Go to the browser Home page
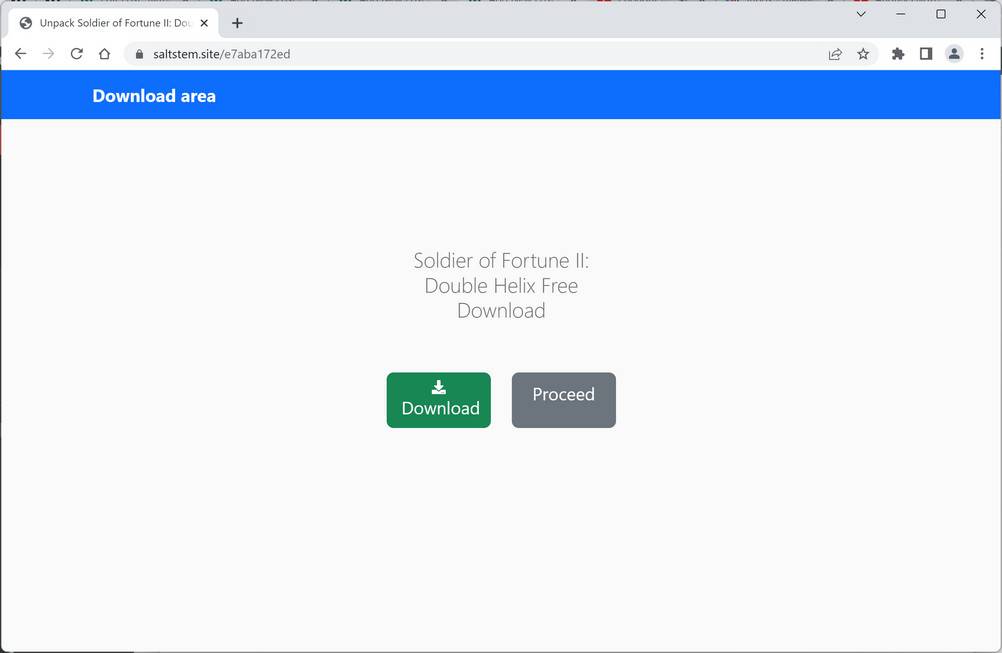This screenshot has height=653, width=1002. tap(105, 54)
